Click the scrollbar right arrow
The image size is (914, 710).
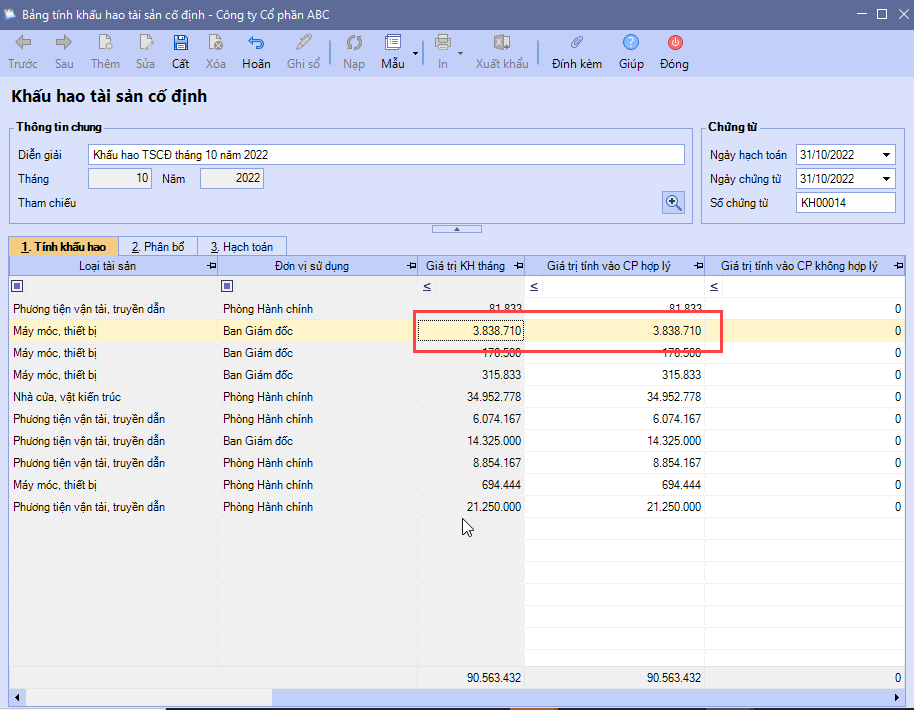[897, 697]
